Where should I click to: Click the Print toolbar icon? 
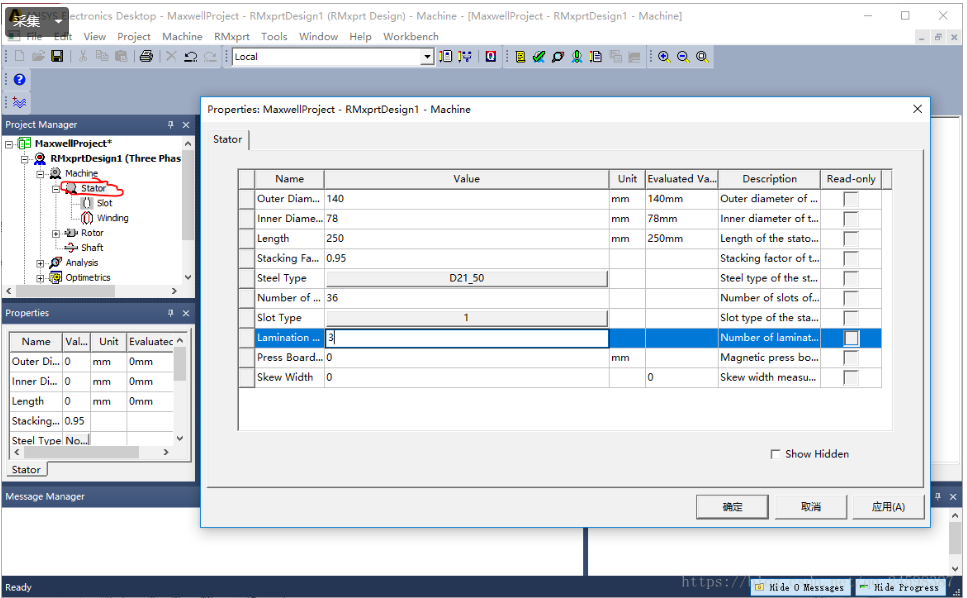tap(146, 56)
